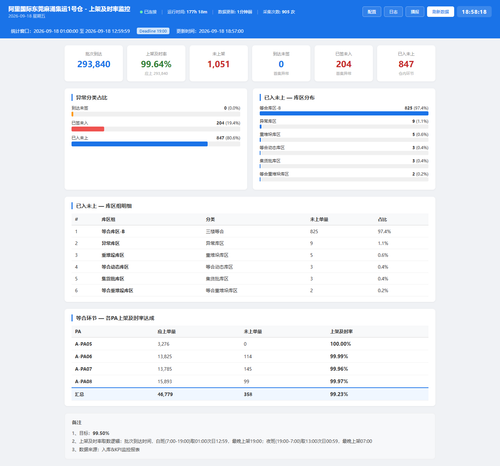This screenshot has height=466, width=500.
Task: Click the Deadline 19:00 badge
Action: [x=153, y=31]
